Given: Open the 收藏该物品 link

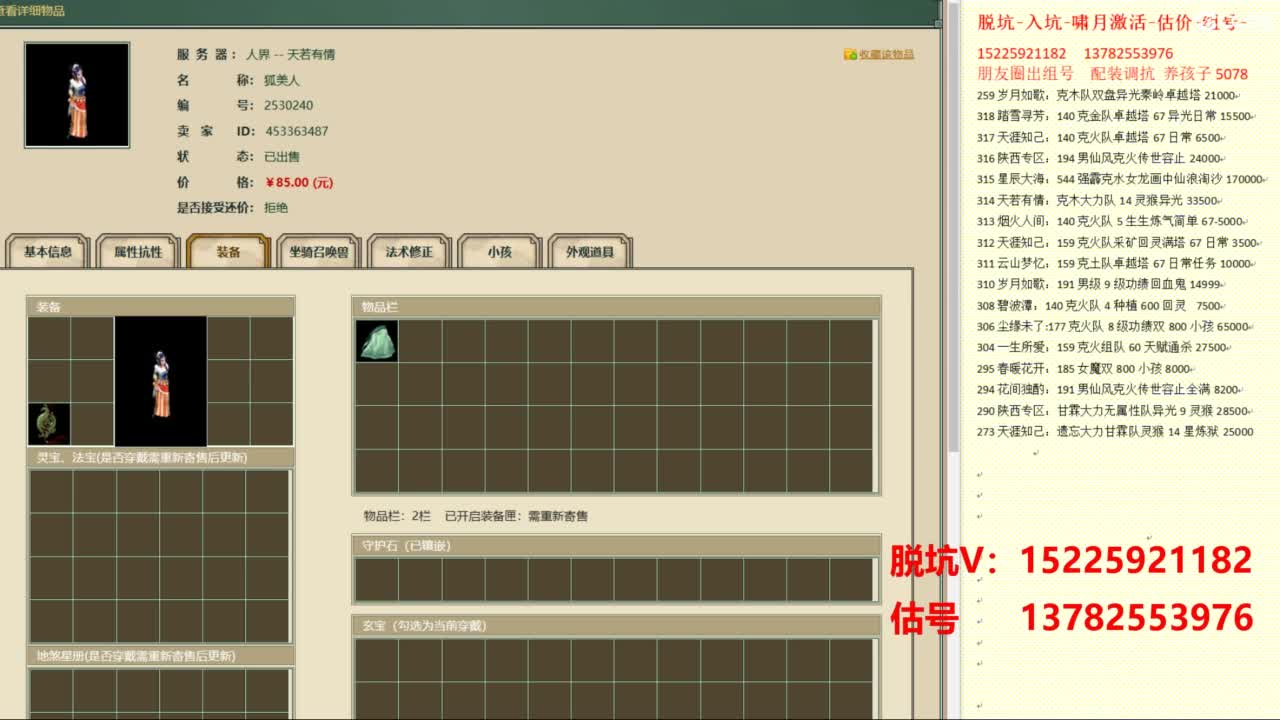Looking at the screenshot, I should [886, 55].
